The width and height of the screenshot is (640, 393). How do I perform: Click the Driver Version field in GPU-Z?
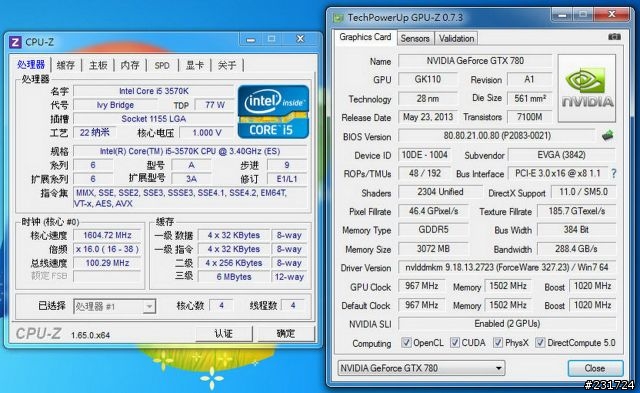point(507,267)
